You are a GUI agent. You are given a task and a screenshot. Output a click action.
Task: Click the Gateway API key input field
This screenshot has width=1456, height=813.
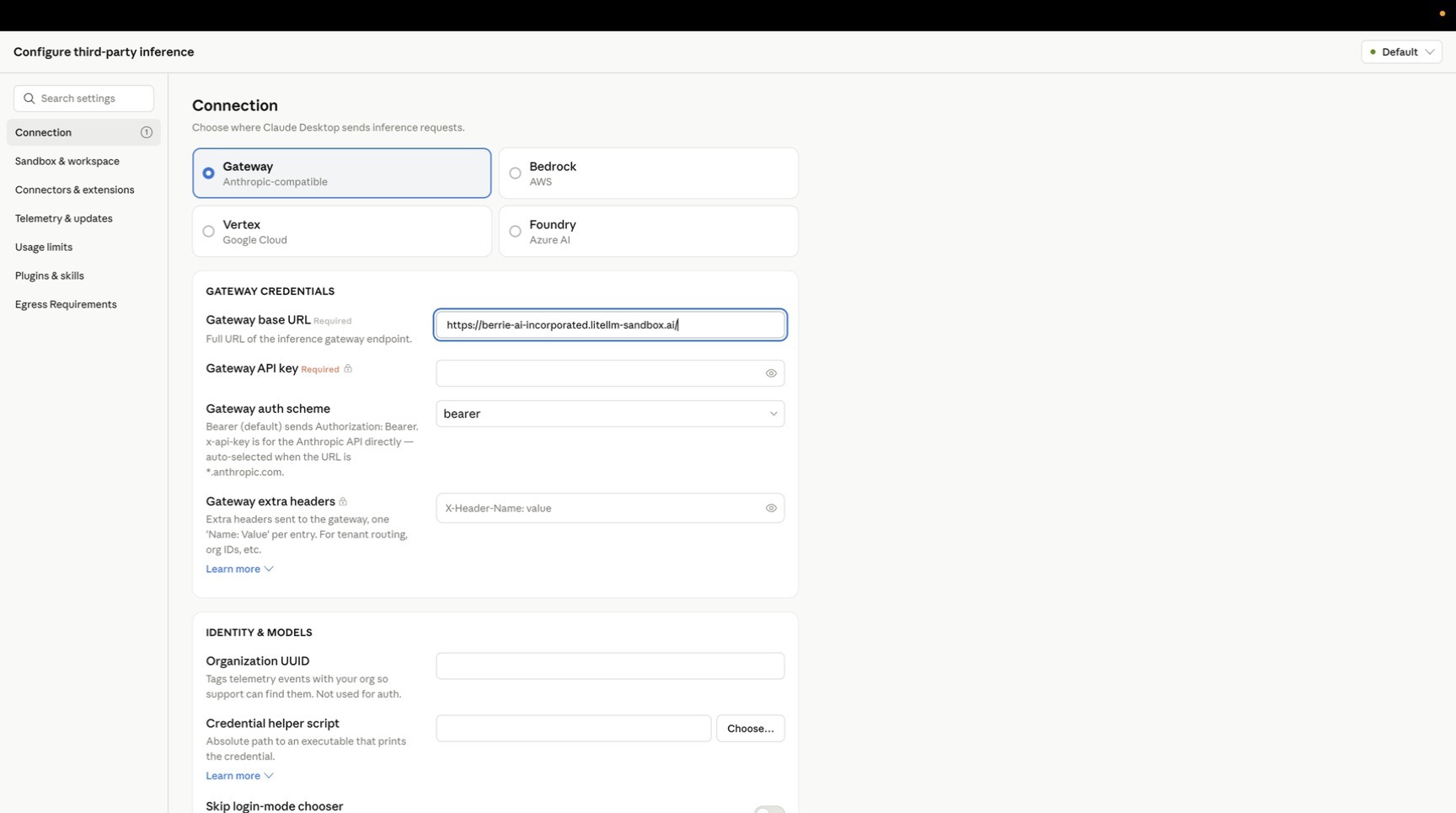[610, 373]
